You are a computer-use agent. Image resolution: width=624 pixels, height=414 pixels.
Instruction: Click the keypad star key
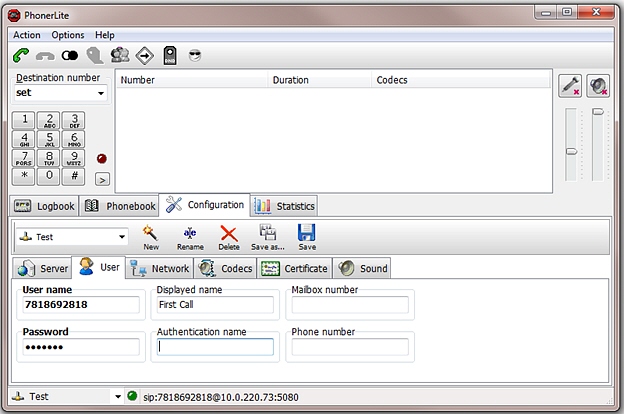(24, 176)
